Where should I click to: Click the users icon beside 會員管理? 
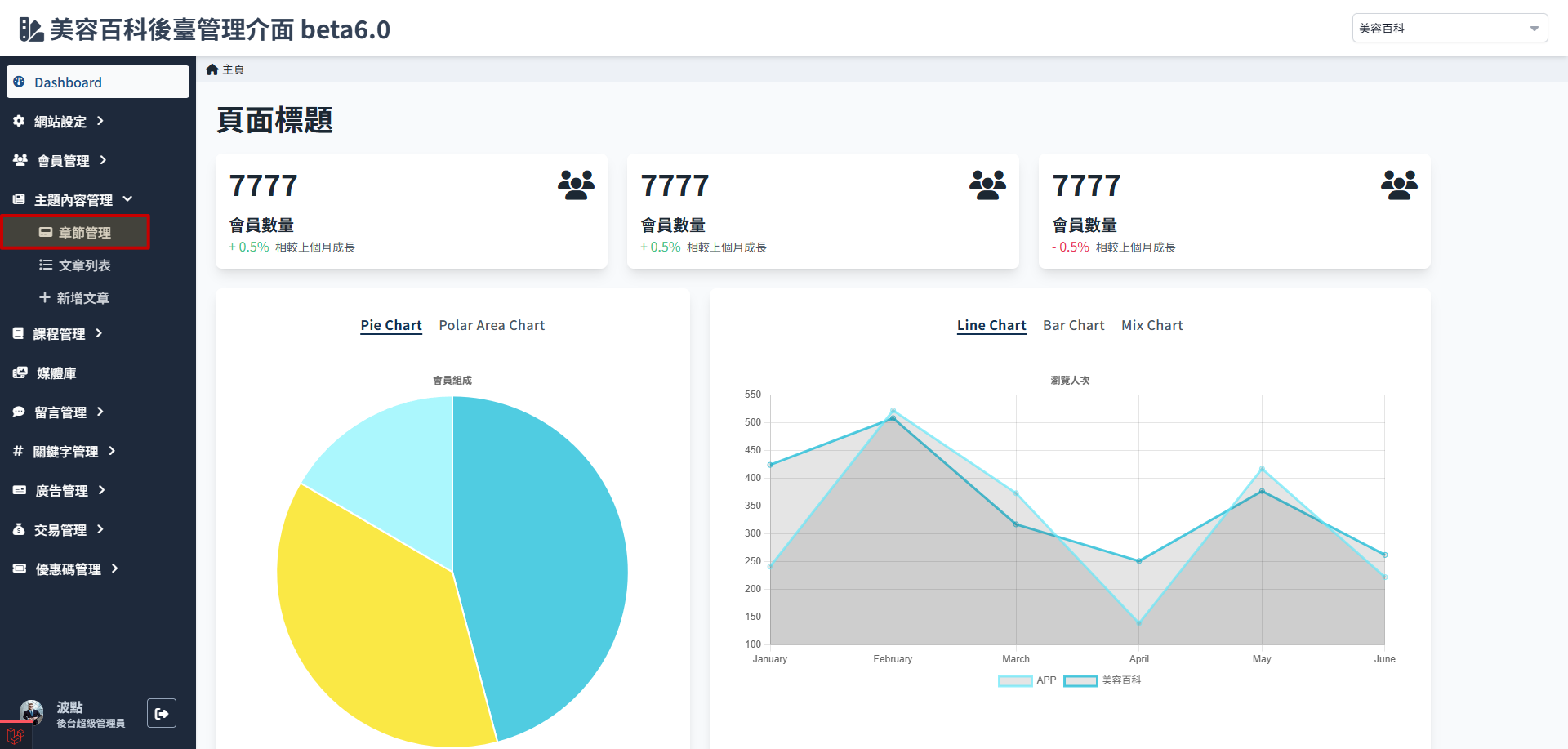pos(20,160)
